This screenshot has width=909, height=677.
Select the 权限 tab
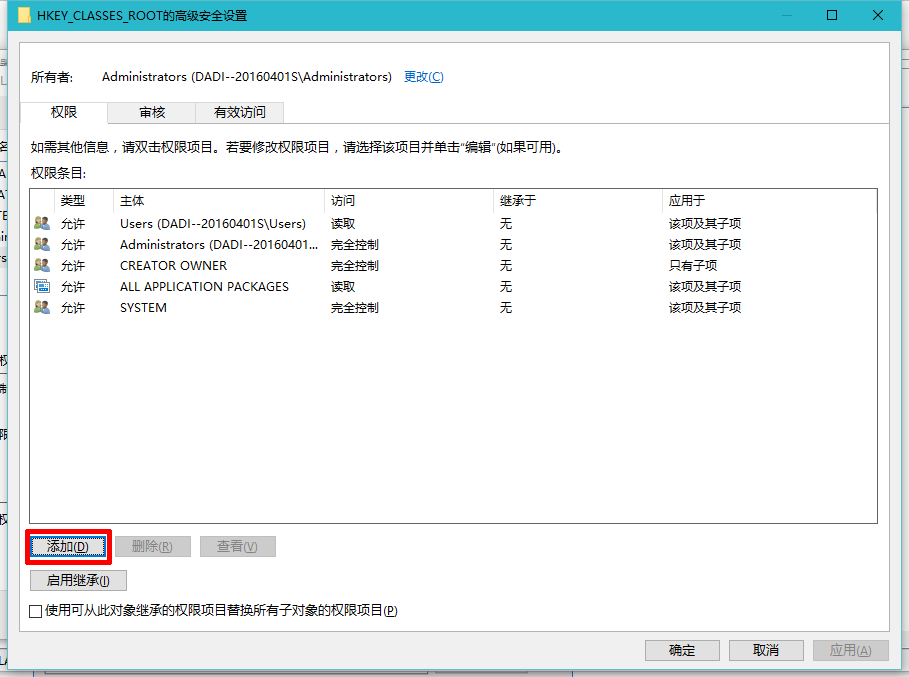point(64,112)
